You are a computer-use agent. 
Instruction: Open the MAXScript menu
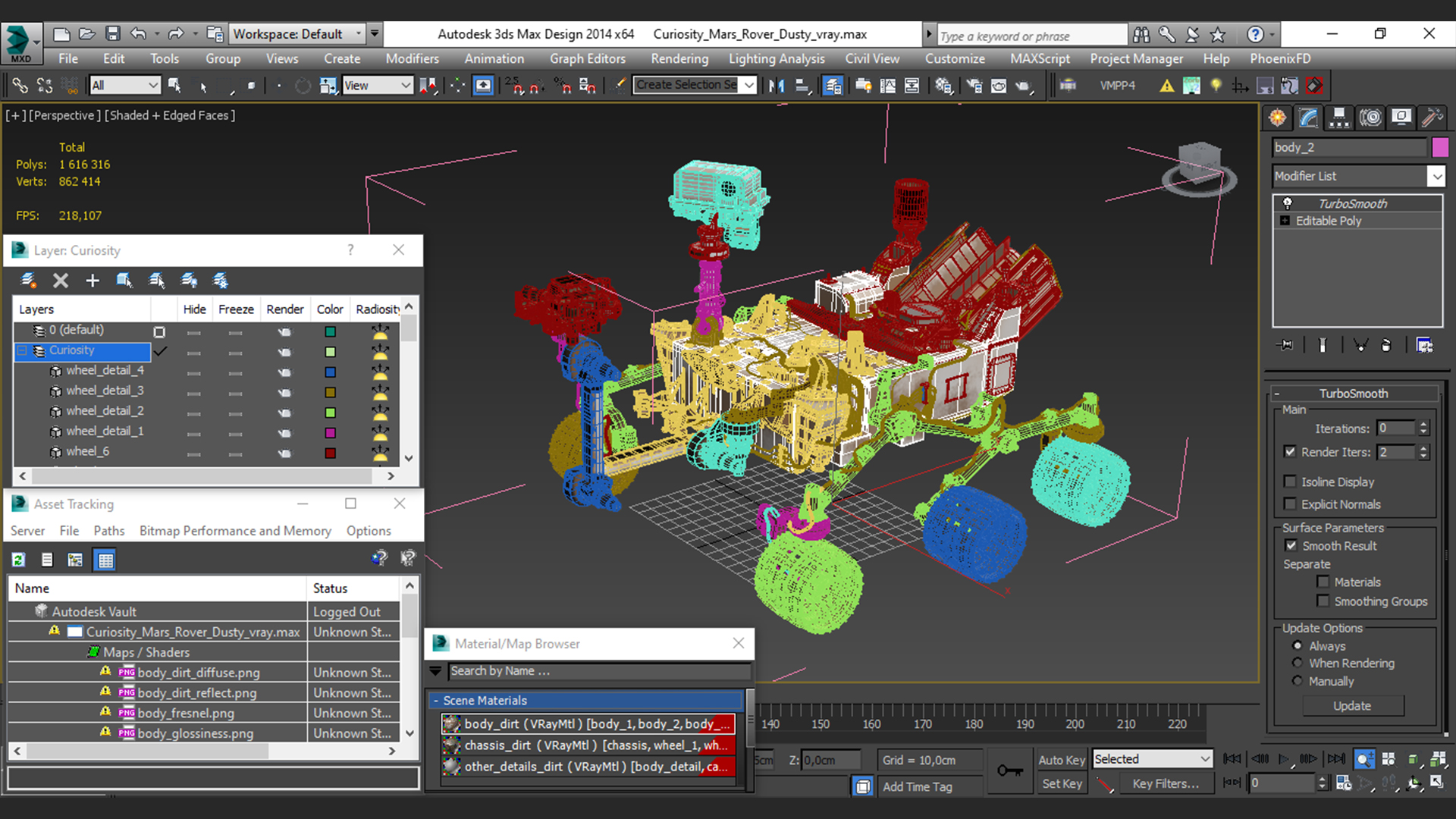(1040, 58)
